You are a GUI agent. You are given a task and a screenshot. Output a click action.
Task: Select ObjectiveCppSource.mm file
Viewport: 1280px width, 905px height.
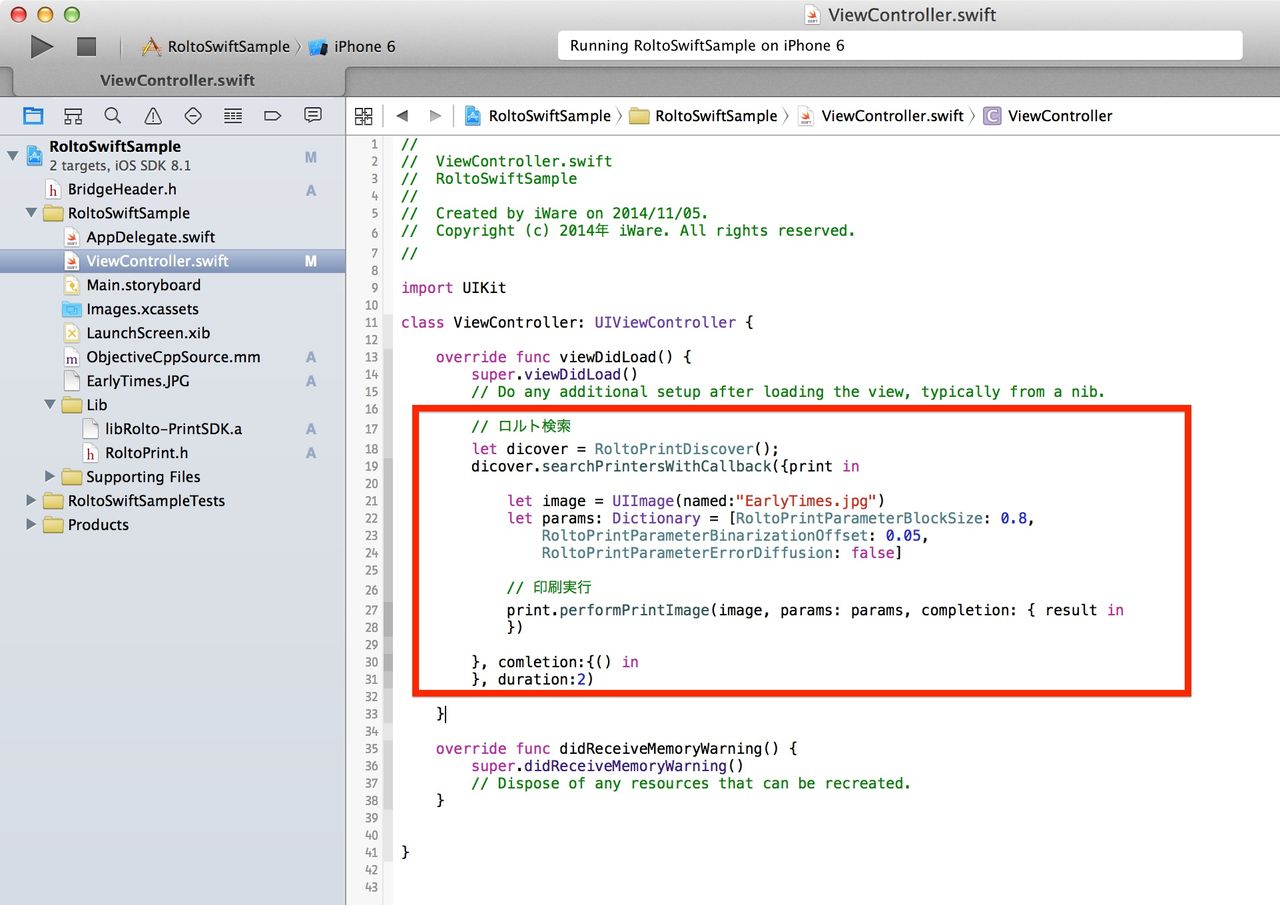[x=173, y=357]
